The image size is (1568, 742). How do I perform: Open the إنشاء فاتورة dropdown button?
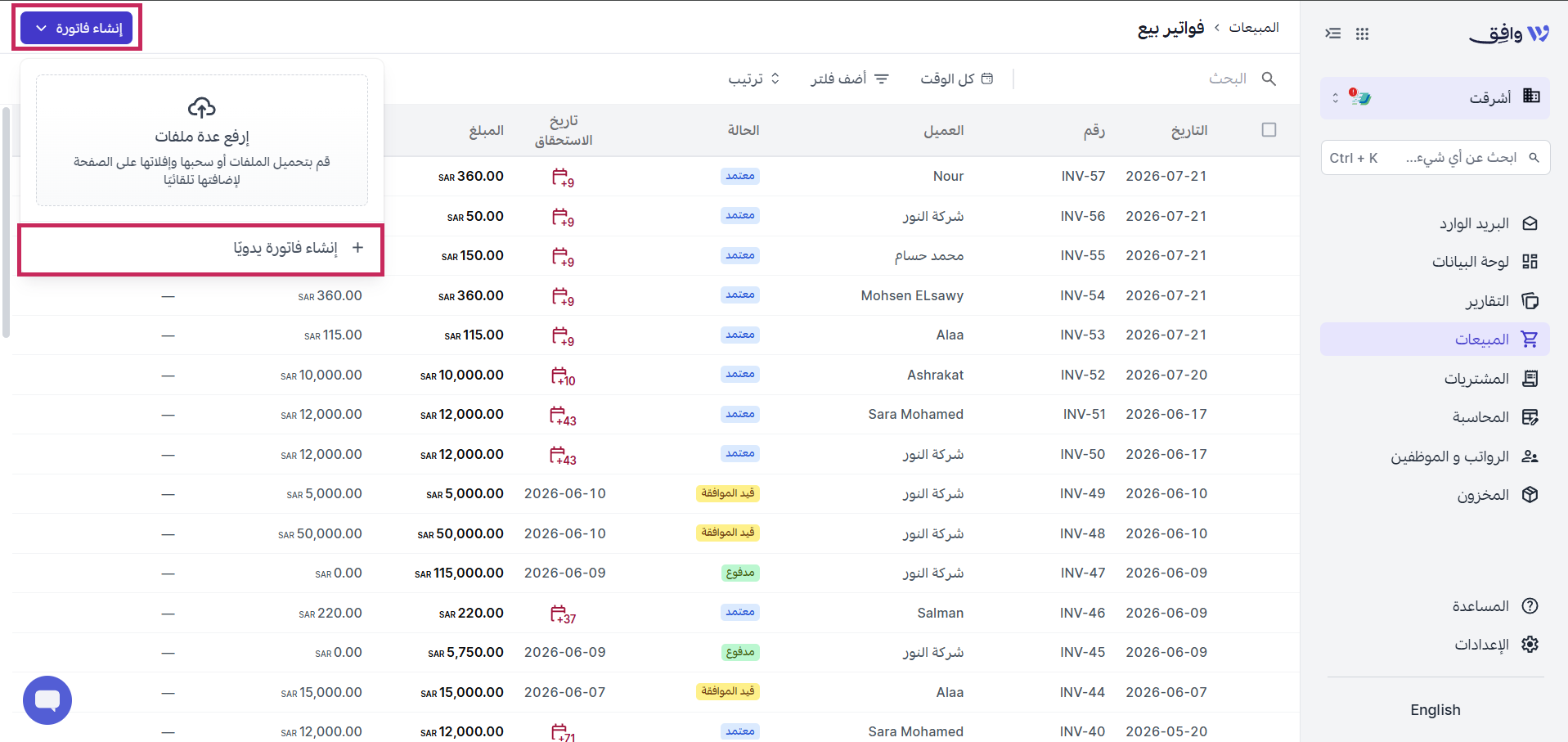coord(77,28)
